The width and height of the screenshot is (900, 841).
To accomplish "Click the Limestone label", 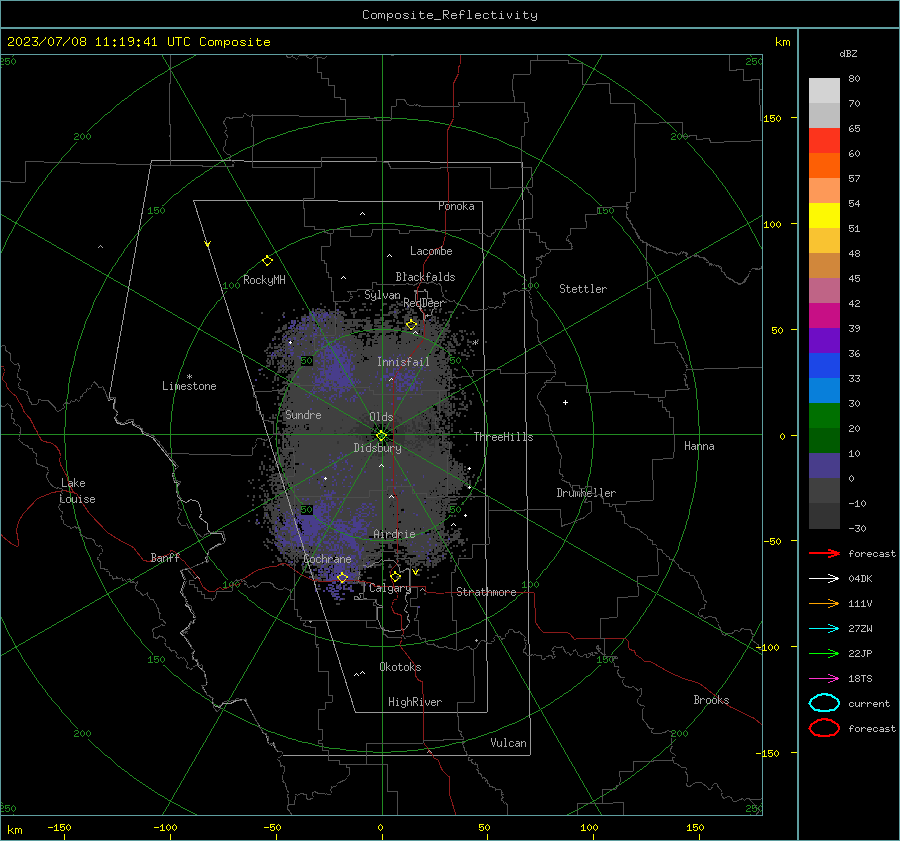I will click(x=189, y=386).
